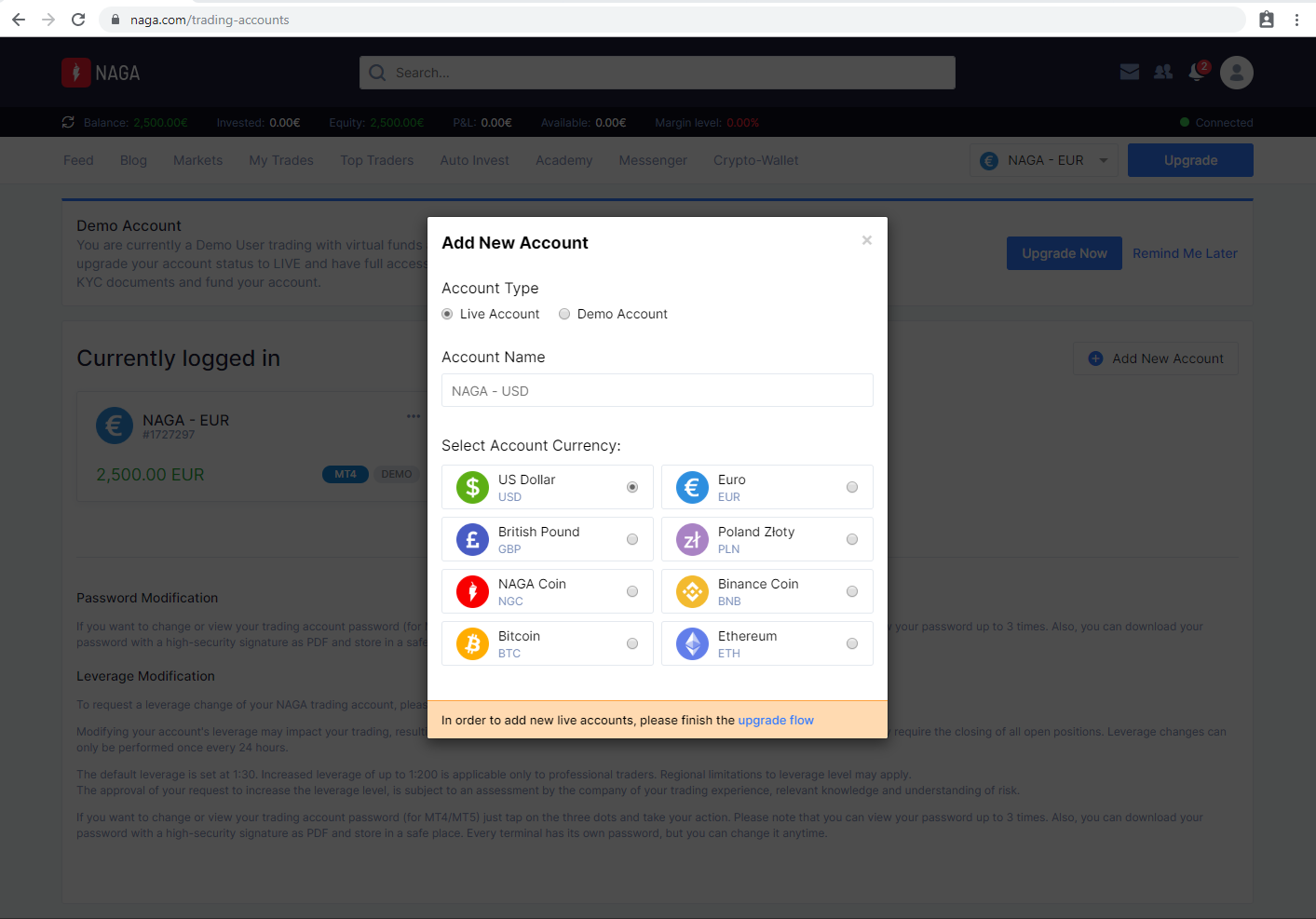The image size is (1316, 919).
Task: Open the Markets tab
Action: (197, 160)
